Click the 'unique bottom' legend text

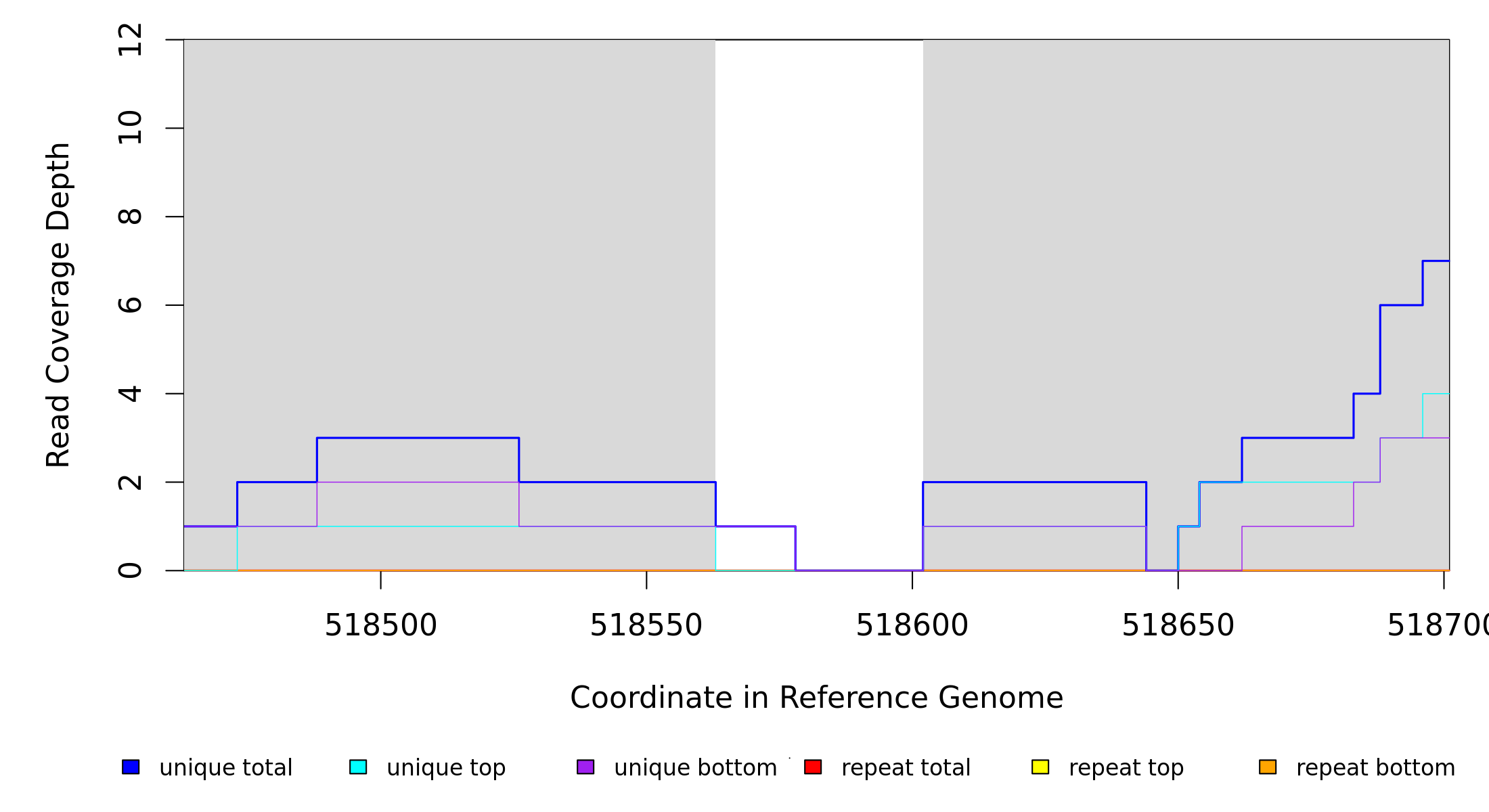[x=695, y=768]
